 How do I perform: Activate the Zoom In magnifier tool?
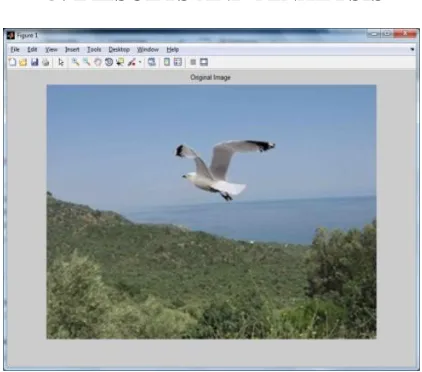[75, 62]
